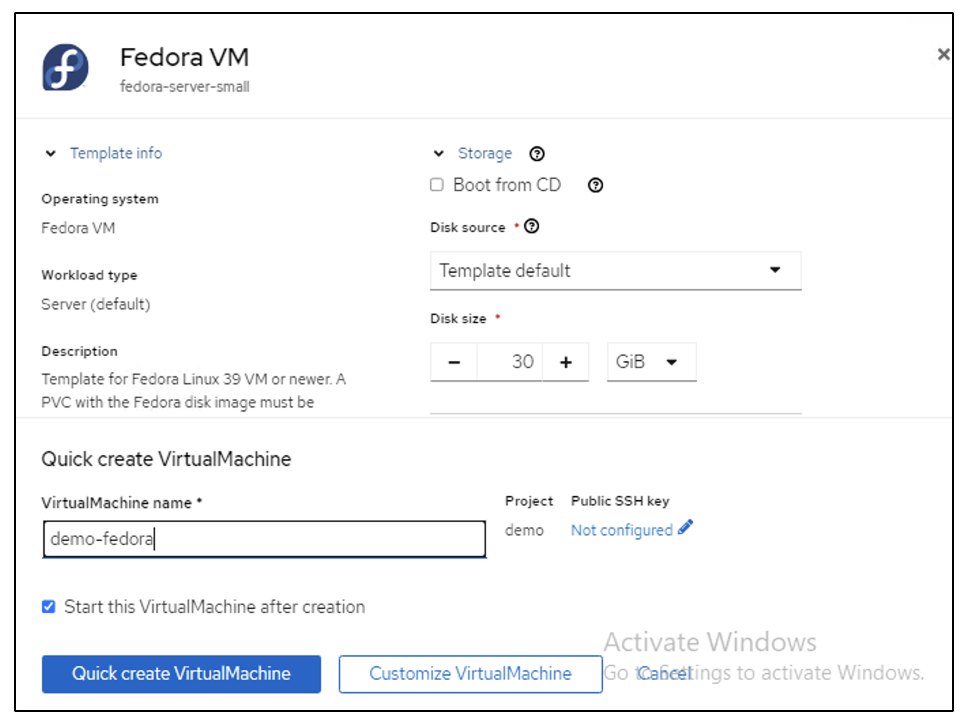Collapse the Storage section chevron

click(x=438, y=154)
